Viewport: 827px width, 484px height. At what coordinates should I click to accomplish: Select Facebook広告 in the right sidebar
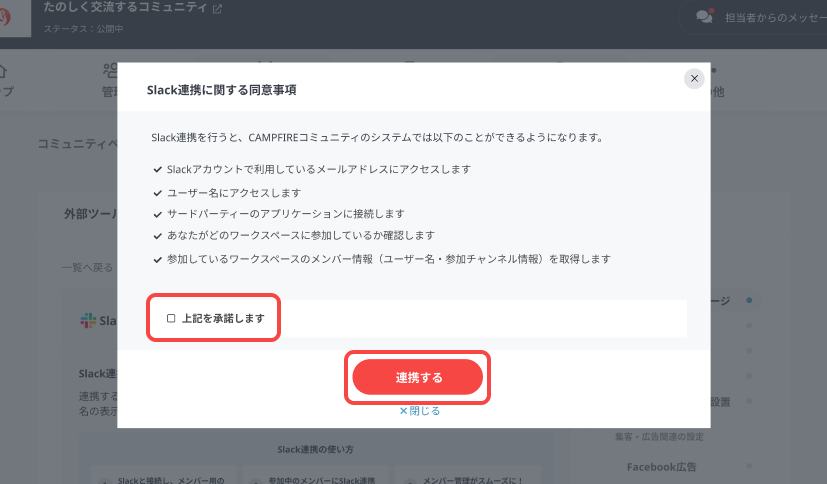point(661,466)
